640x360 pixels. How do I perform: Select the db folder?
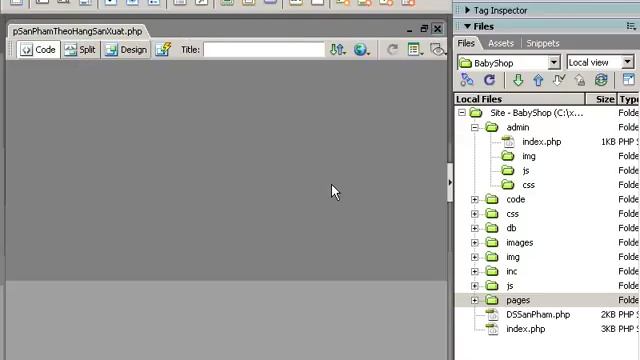[x=511, y=228]
